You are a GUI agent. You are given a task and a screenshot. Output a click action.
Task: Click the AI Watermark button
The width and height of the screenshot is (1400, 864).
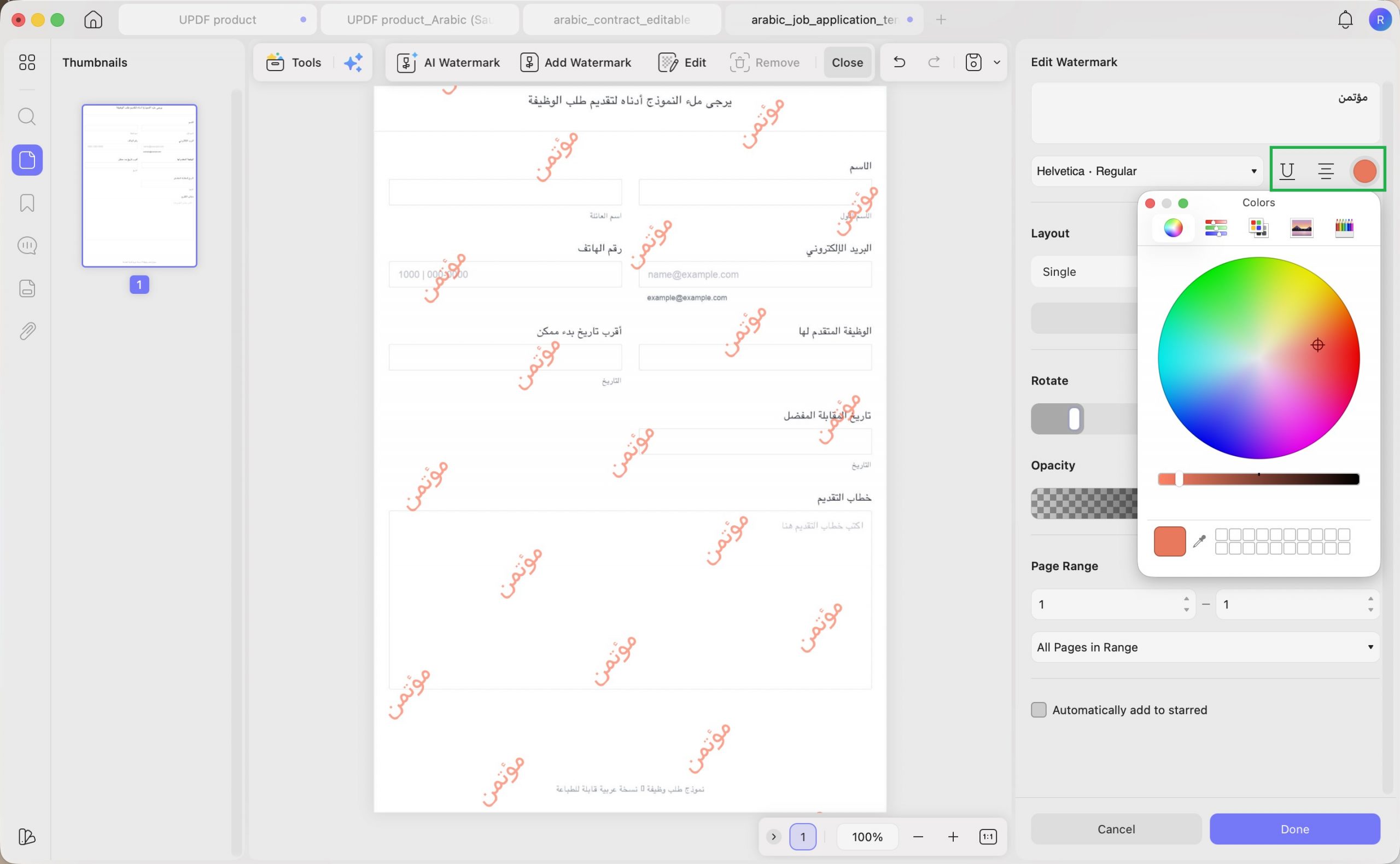click(448, 62)
